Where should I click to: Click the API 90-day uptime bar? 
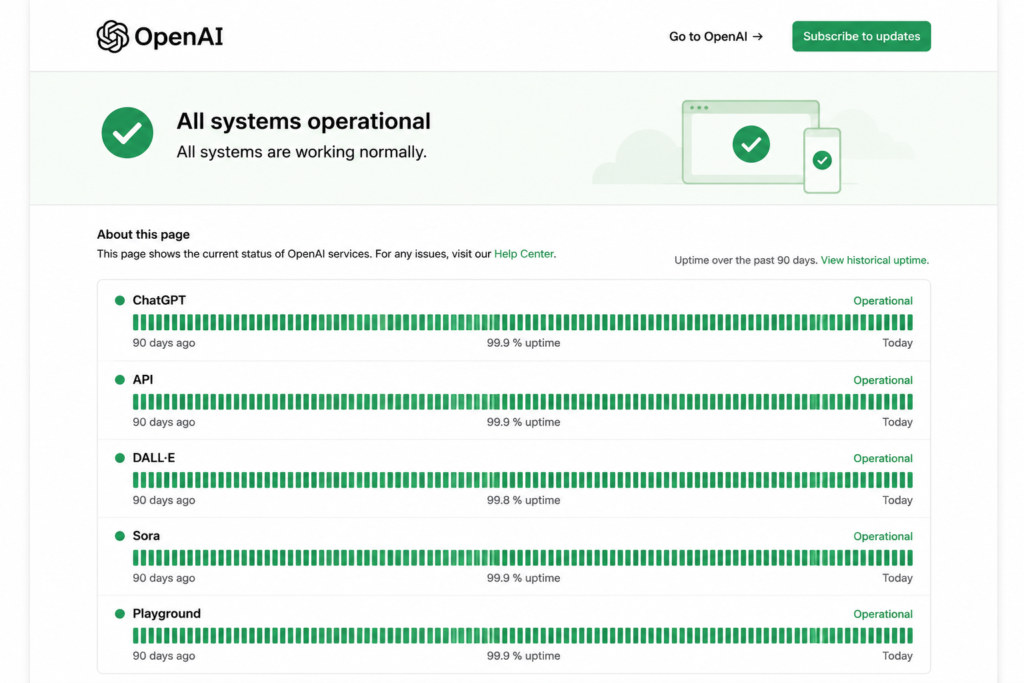(522, 402)
